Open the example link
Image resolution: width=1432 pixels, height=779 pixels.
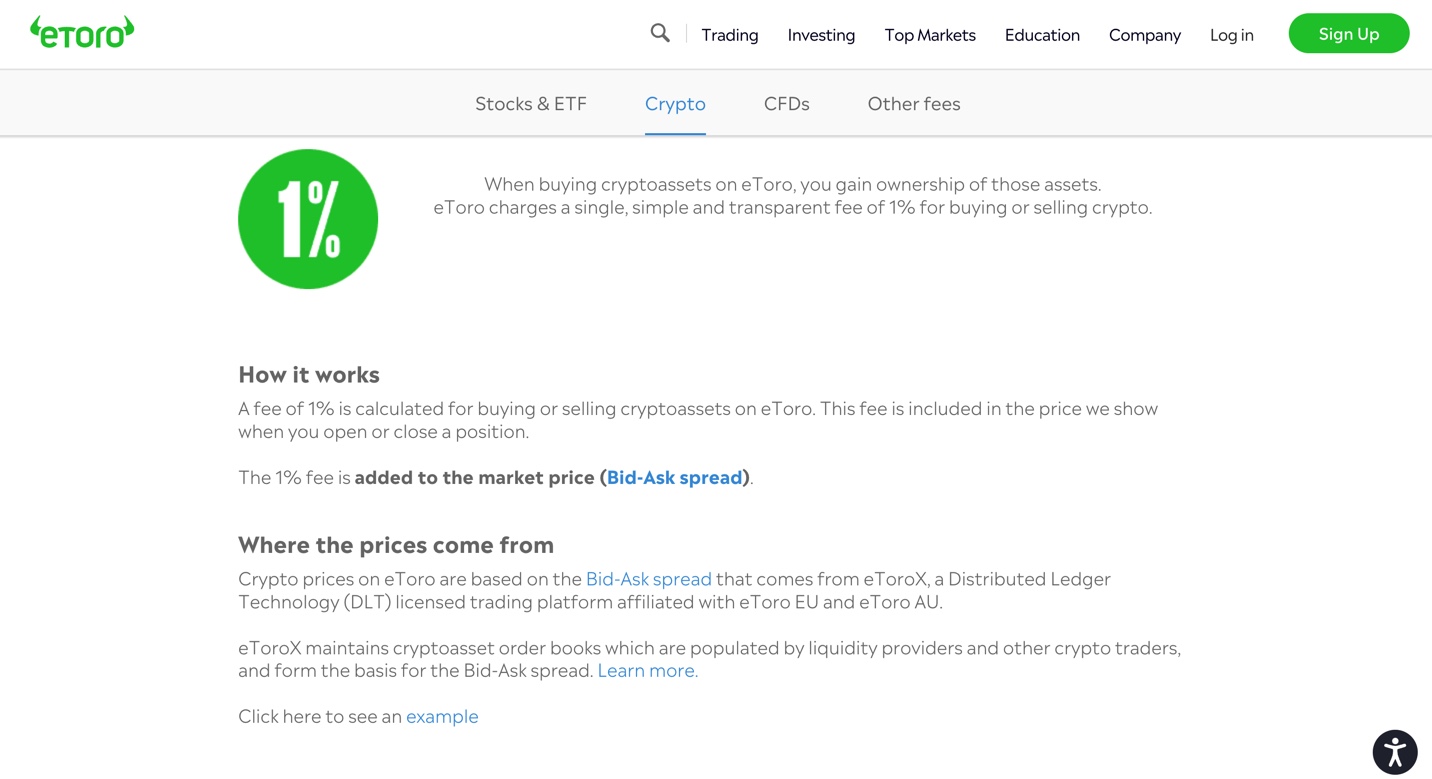(442, 717)
